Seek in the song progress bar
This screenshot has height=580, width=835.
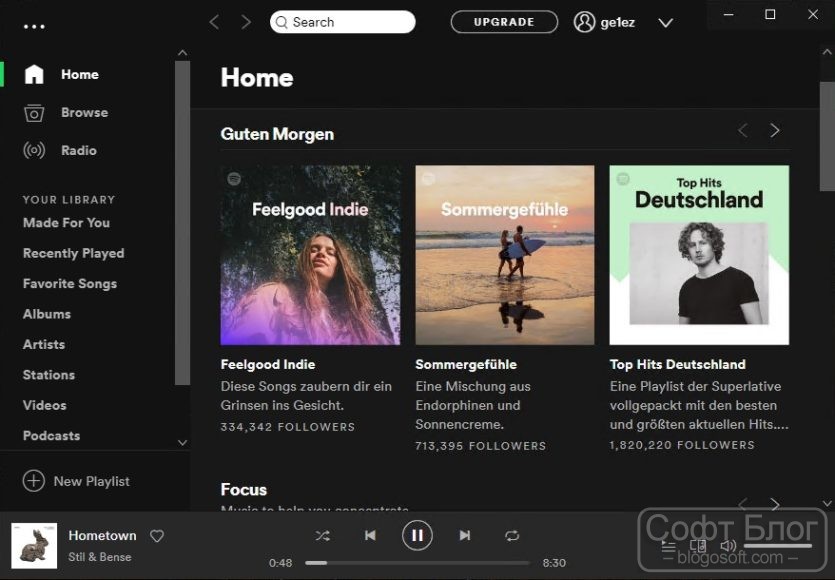point(417,563)
